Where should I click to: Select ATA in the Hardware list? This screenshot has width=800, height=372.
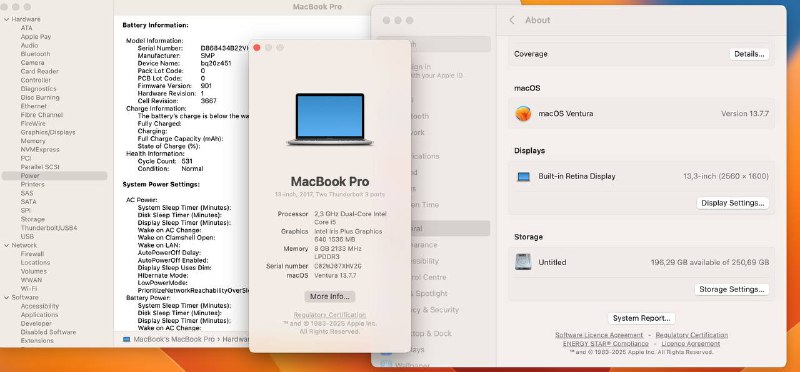click(27, 28)
